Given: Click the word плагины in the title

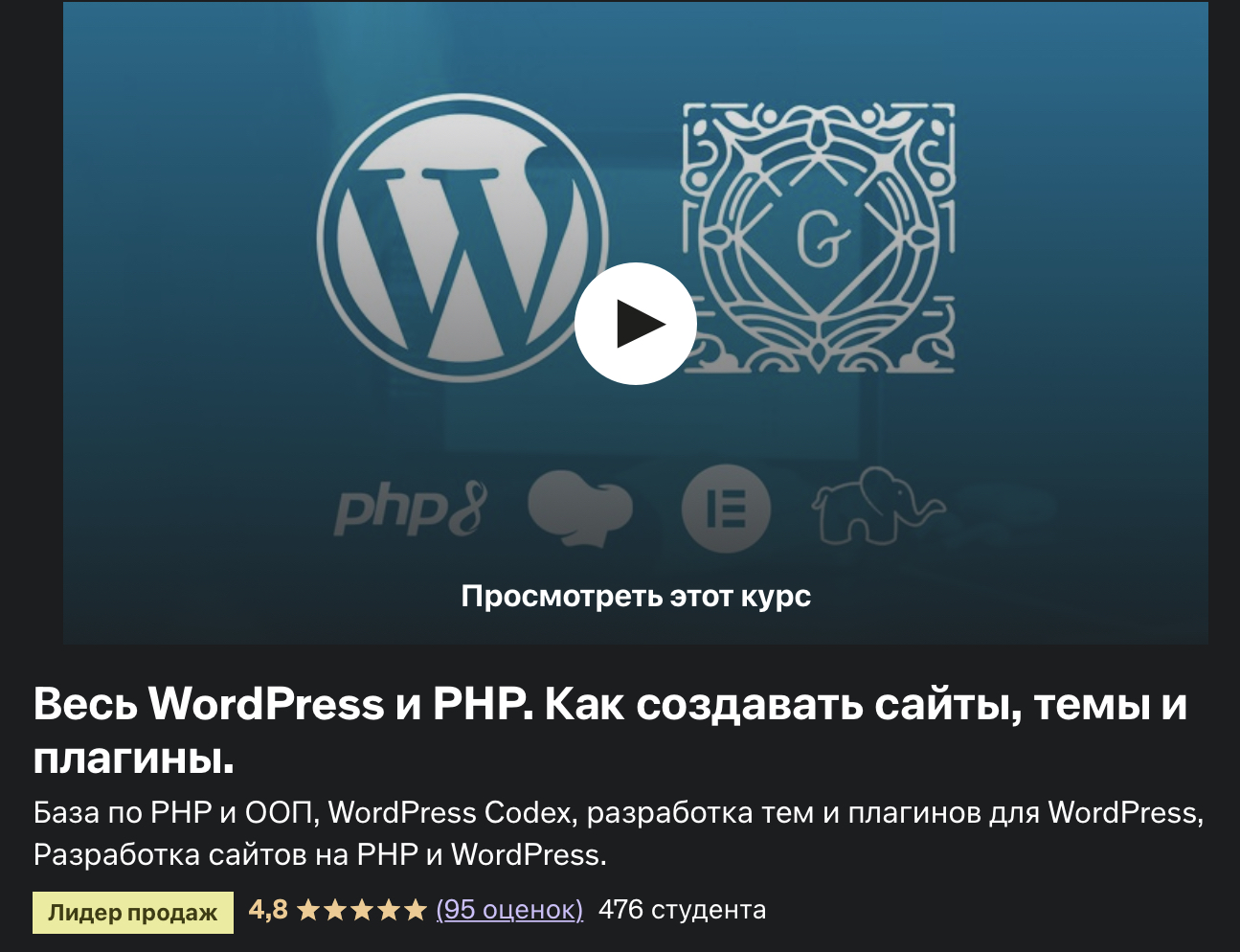Looking at the screenshot, I should coord(133,759).
